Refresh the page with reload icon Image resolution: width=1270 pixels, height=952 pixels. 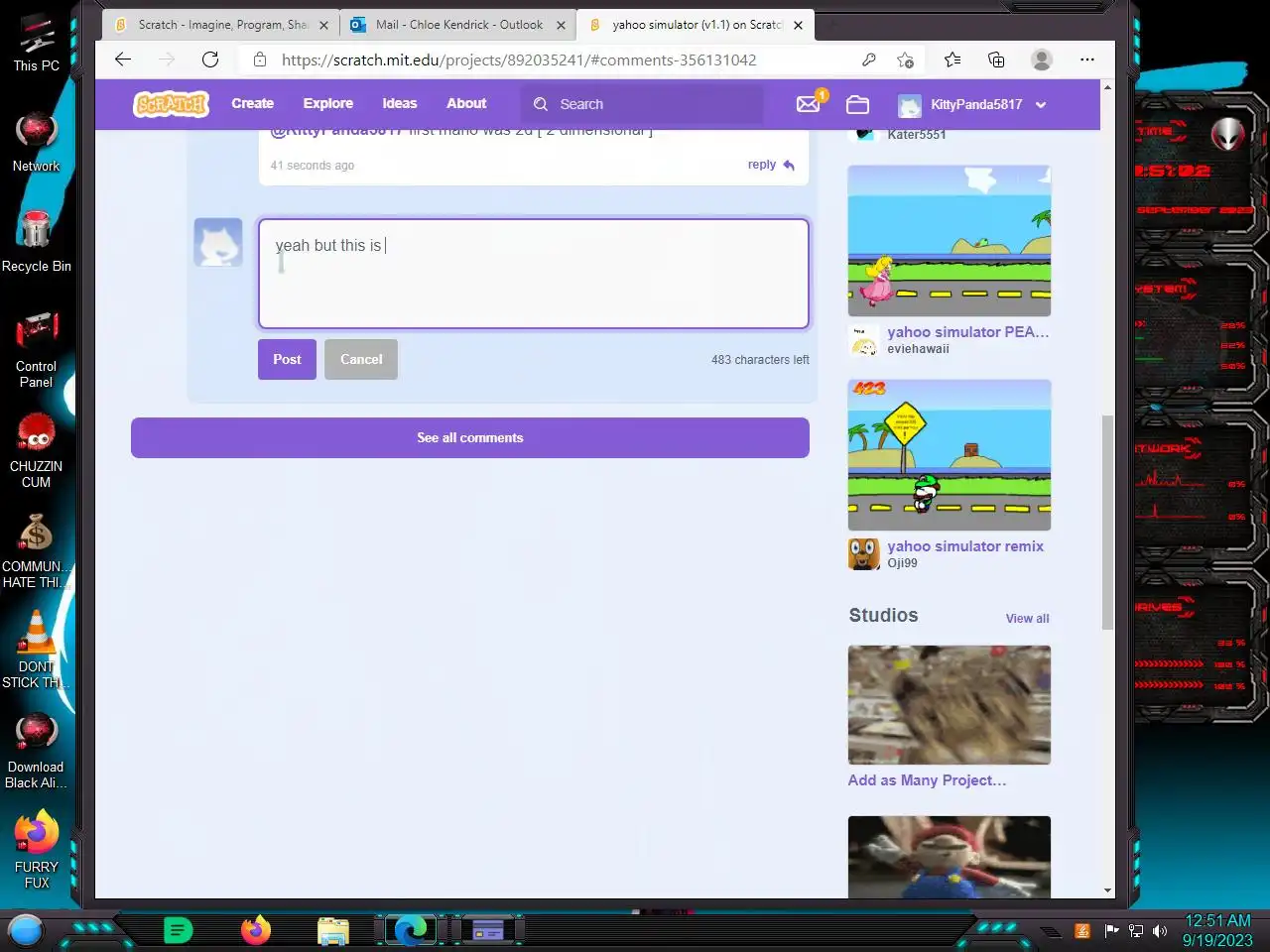tap(210, 59)
